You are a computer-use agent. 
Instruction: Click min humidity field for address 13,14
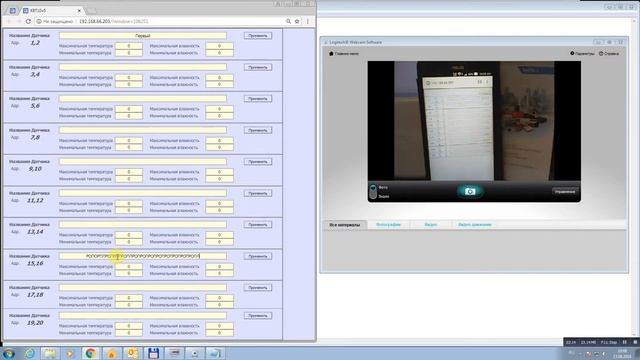[x=220, y=242]
